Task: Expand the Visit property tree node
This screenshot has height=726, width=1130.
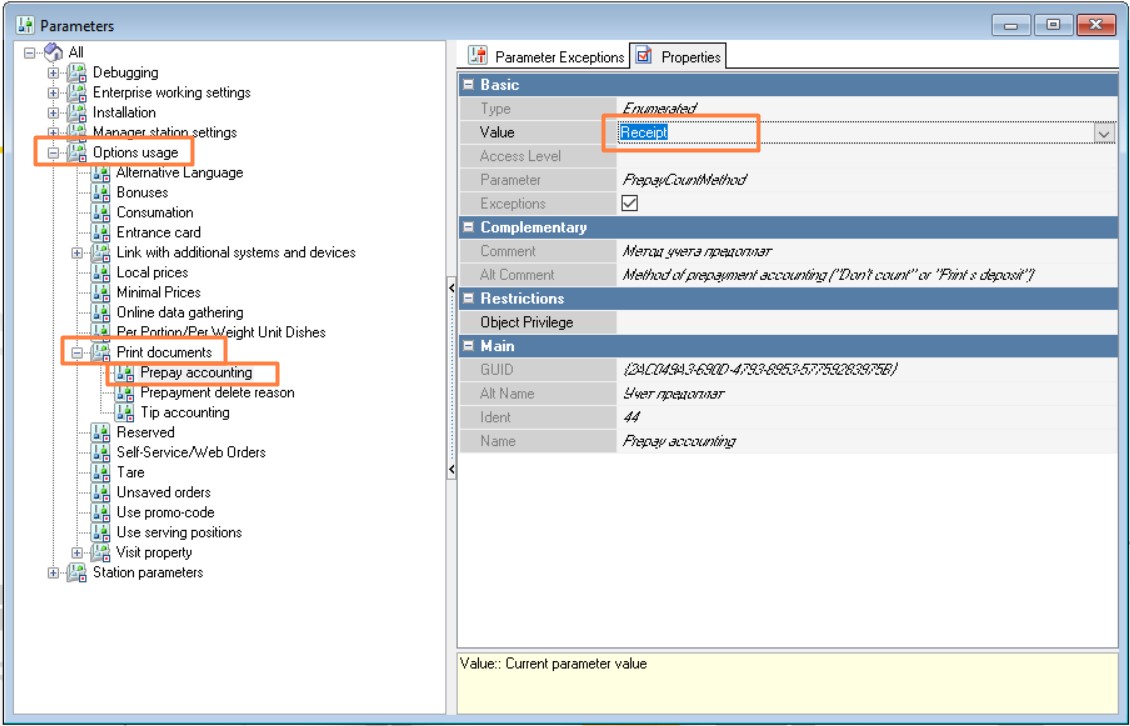Action: 77,553
